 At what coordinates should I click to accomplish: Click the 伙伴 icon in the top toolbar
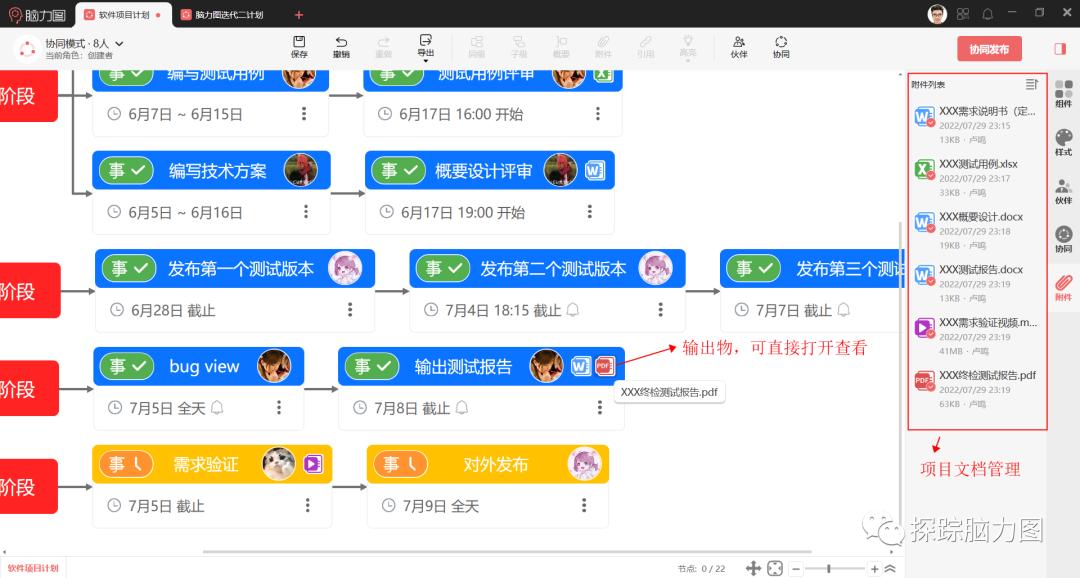[x=739, y=46]
